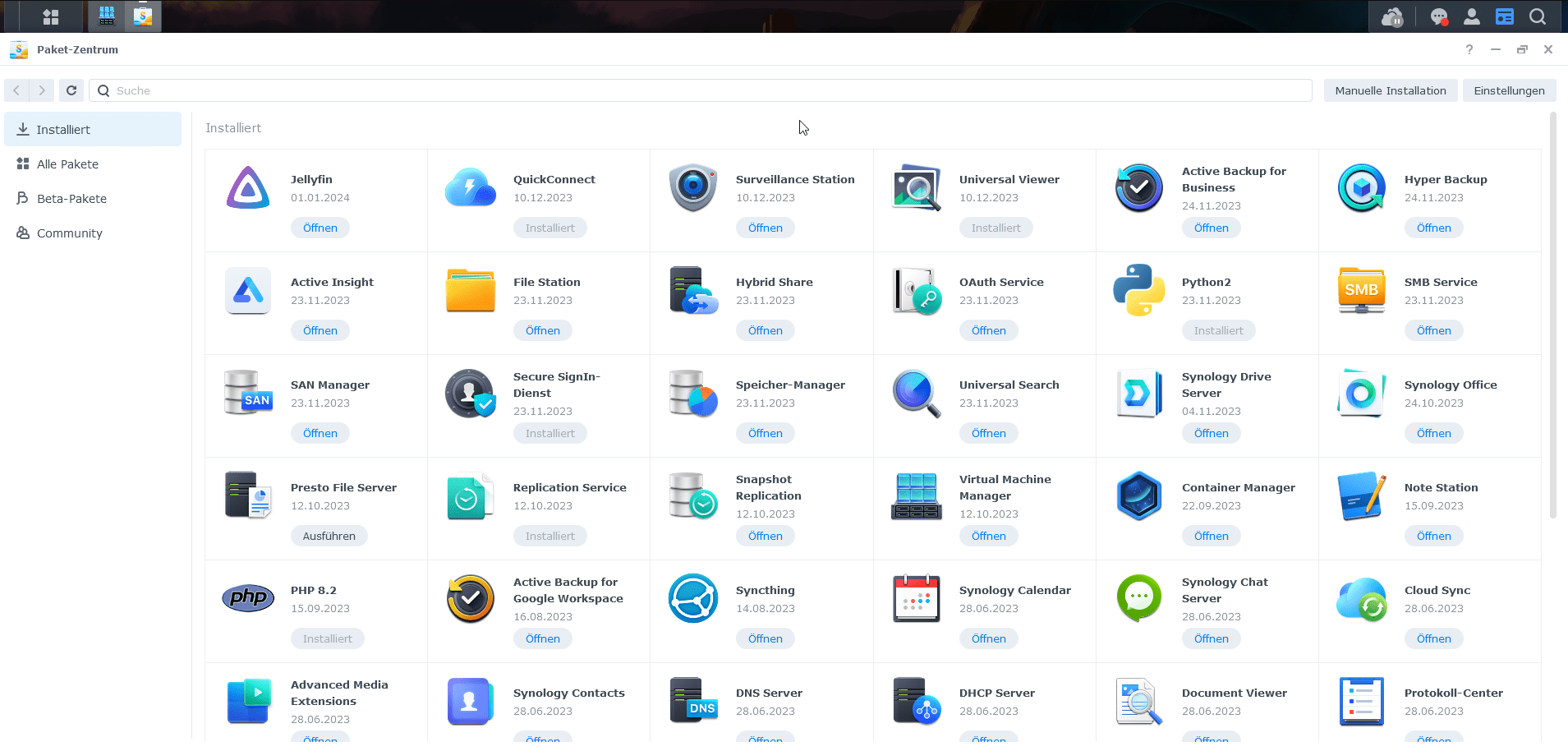The height and width of the screenshot is (751, 1568).
Task: Click the Synology Drive Server icon
Action: (x=1139, y=393)
